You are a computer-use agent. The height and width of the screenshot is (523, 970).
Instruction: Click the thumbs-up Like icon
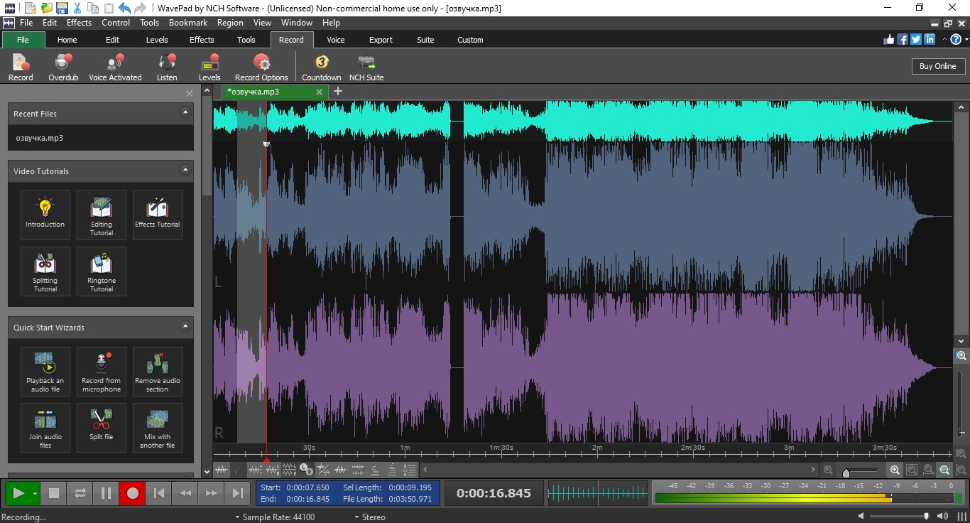coord(889,39)
